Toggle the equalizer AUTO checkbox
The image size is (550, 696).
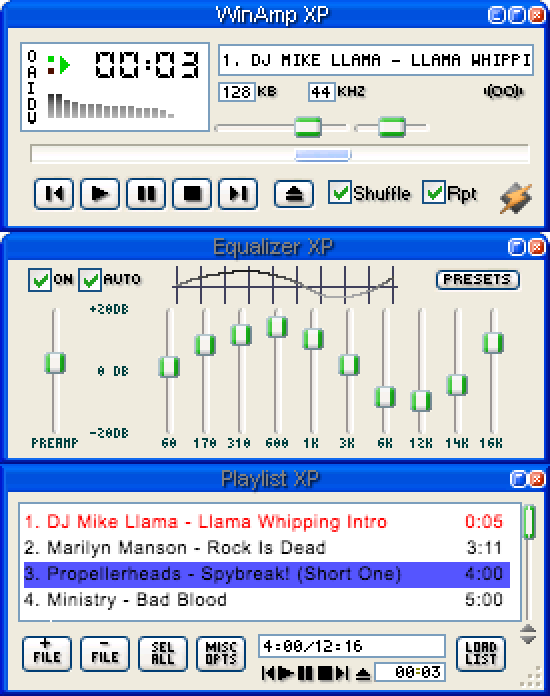[x=90, y=280]
